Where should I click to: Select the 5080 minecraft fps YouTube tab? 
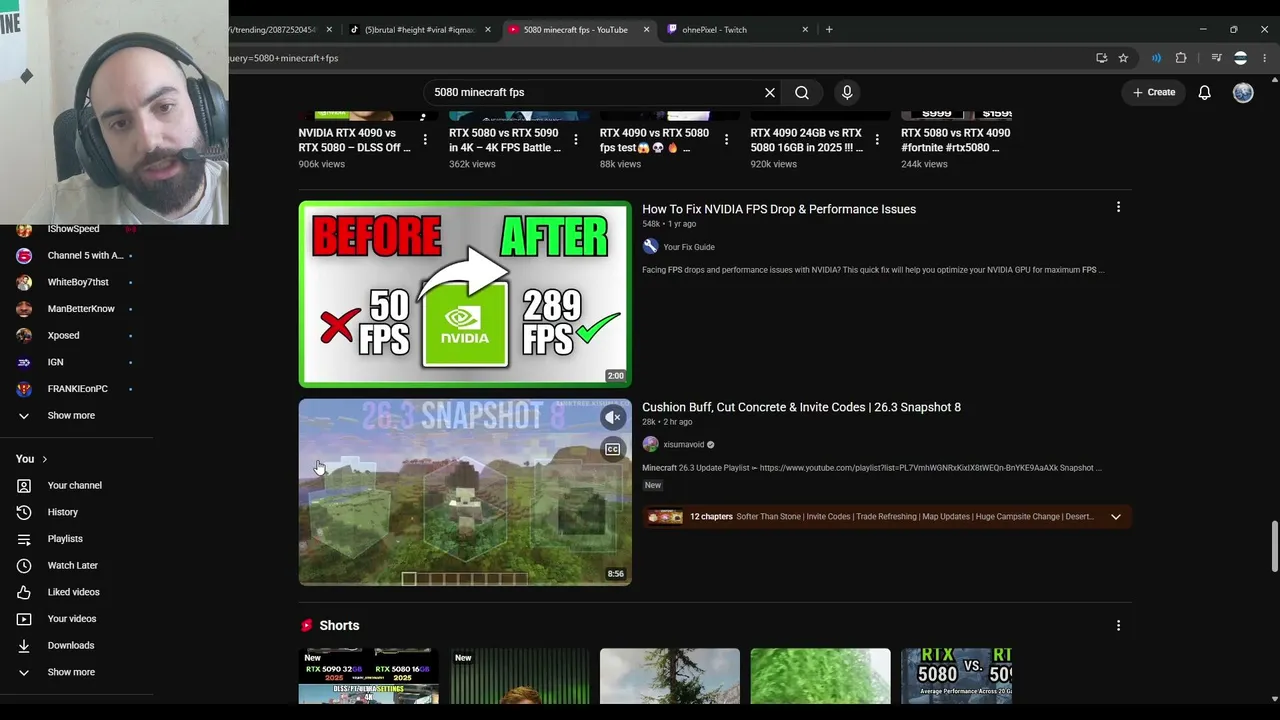(578, 29)
